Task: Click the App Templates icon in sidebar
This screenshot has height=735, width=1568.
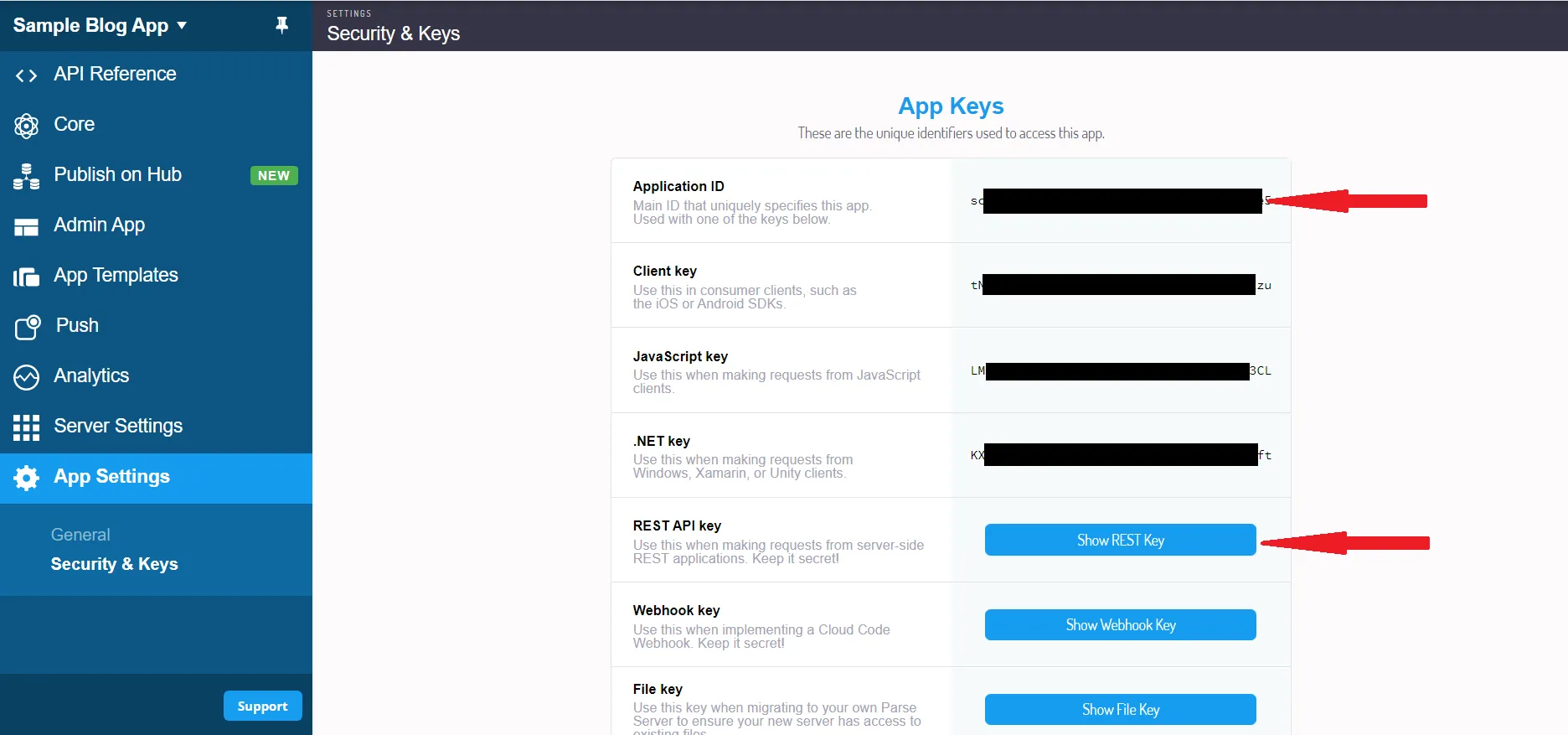Action: click(26, 277)
